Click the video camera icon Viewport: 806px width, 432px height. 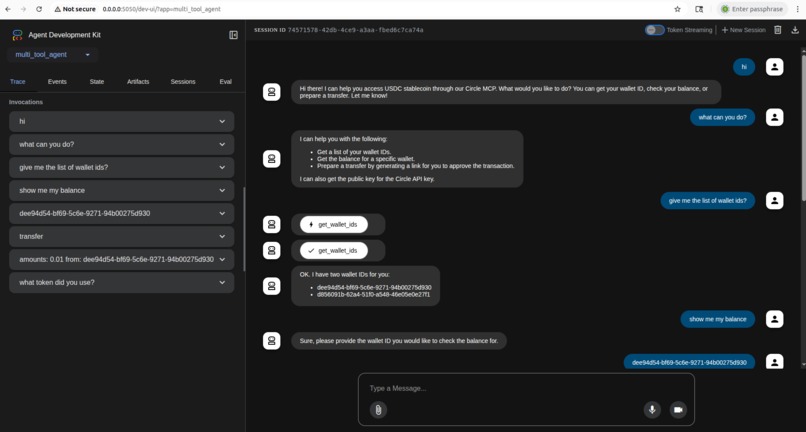coord(678,410)
